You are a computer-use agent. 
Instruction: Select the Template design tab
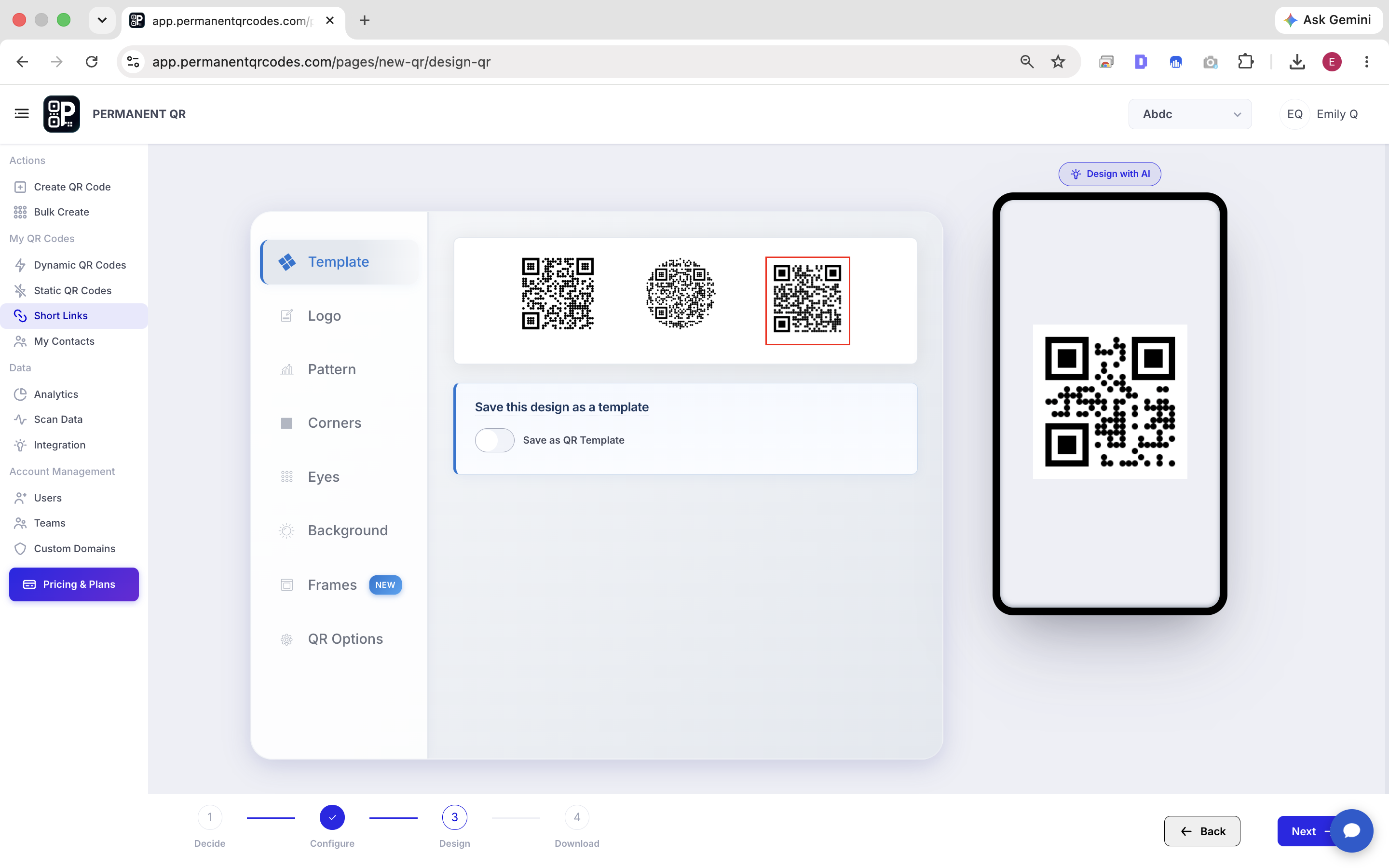click(x=340, y=262)
